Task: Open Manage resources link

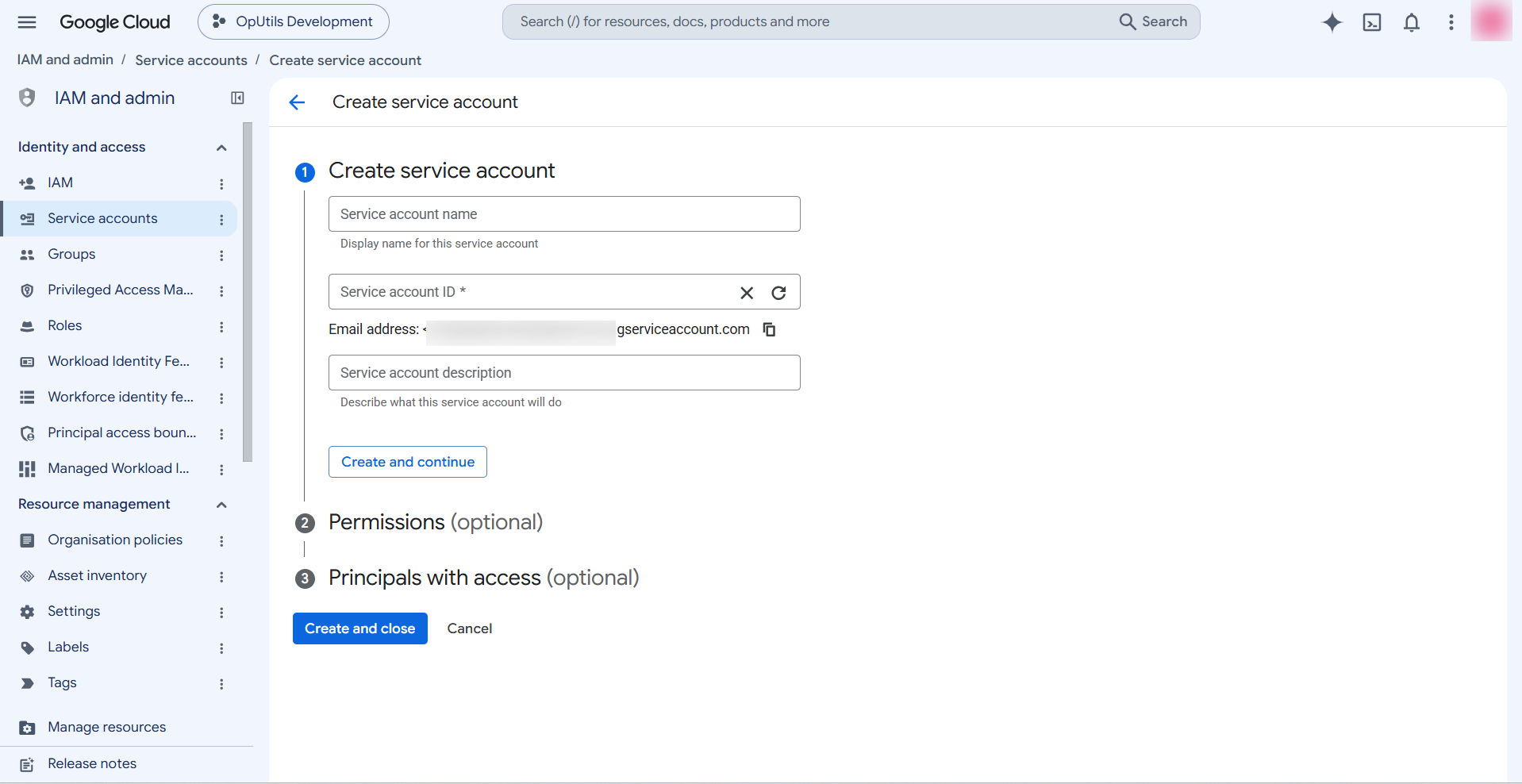Action: tap(106, 727)
